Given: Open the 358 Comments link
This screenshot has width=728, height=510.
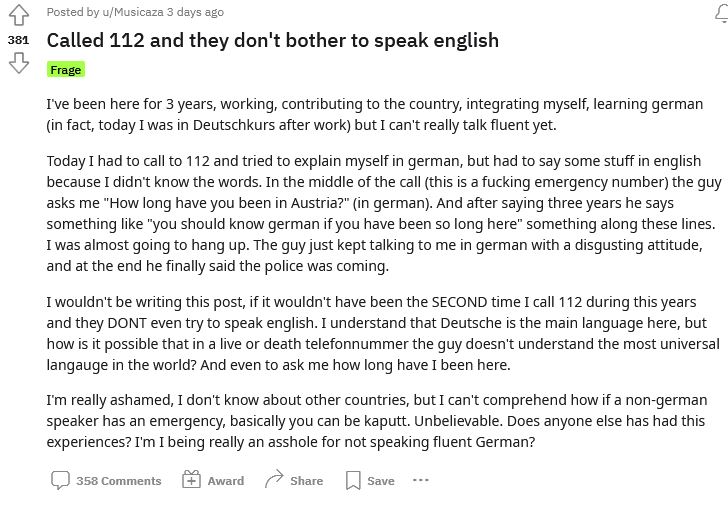Looking at the screenshot, I should 119,481.
